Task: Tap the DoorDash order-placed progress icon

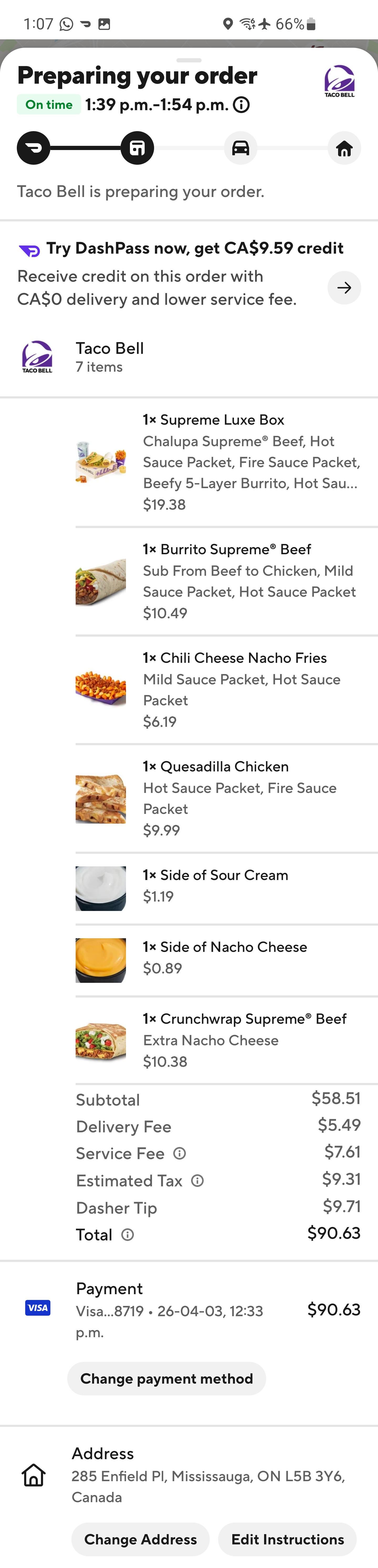Action: click(x=34, y=148)
